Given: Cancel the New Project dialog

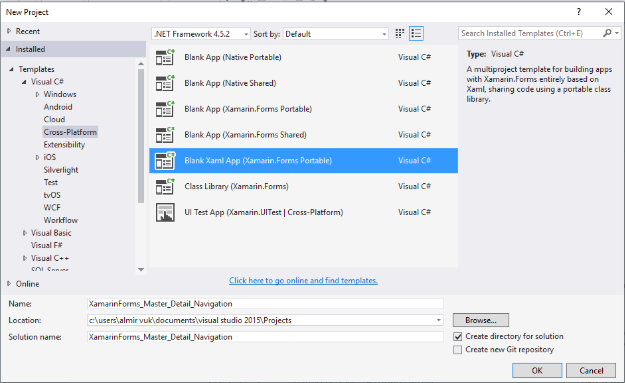Looking at the screenshot, I should pyautogui.click(x=591, y=371).
